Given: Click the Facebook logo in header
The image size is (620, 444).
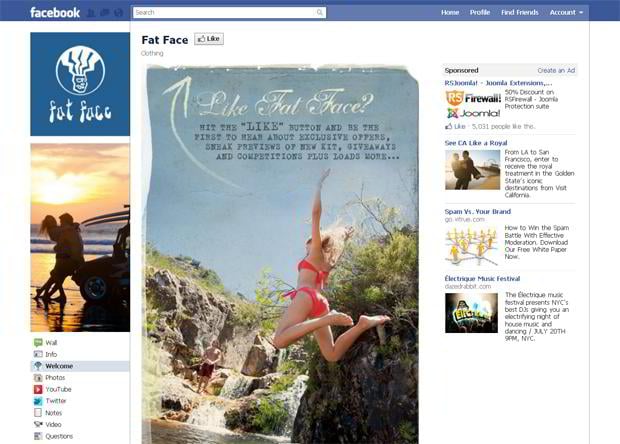Looking at the screenshot, I should (x=54, y=13).
